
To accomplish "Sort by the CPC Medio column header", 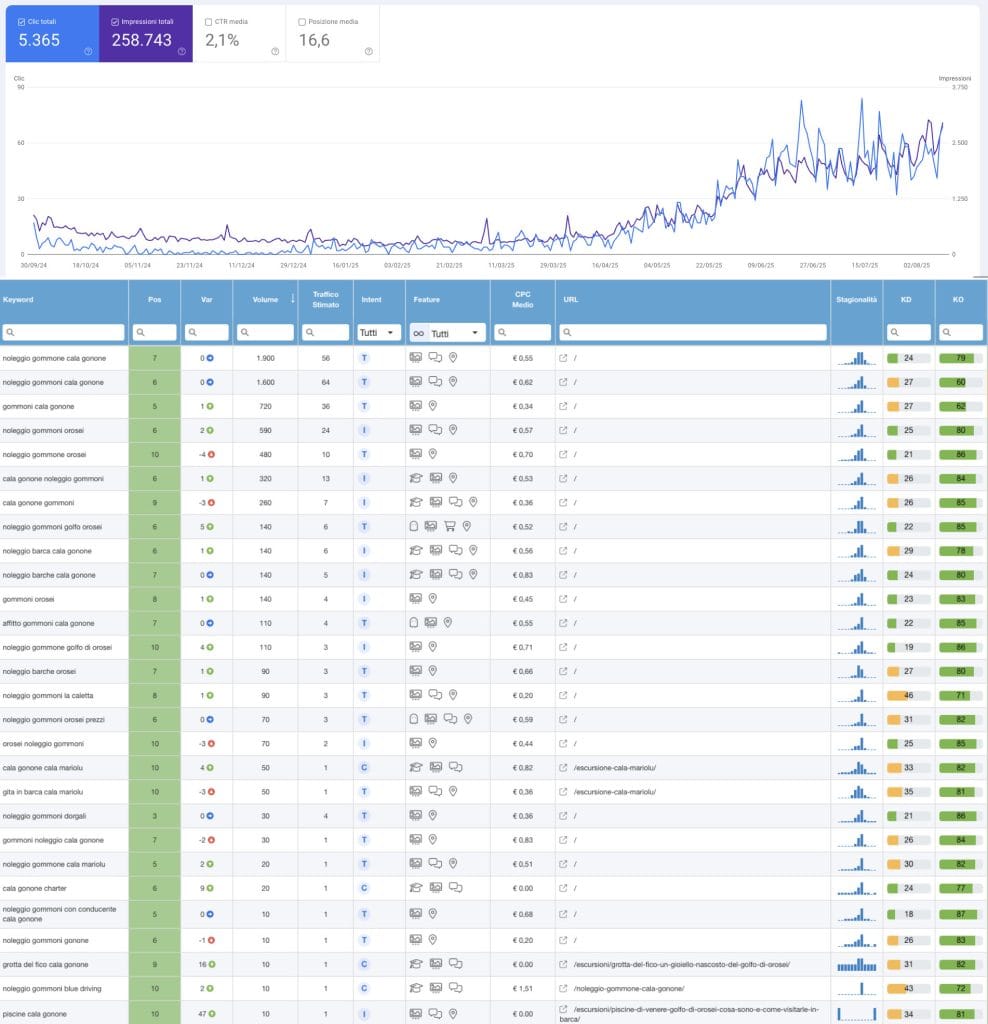I will click(x=522, y=299).
